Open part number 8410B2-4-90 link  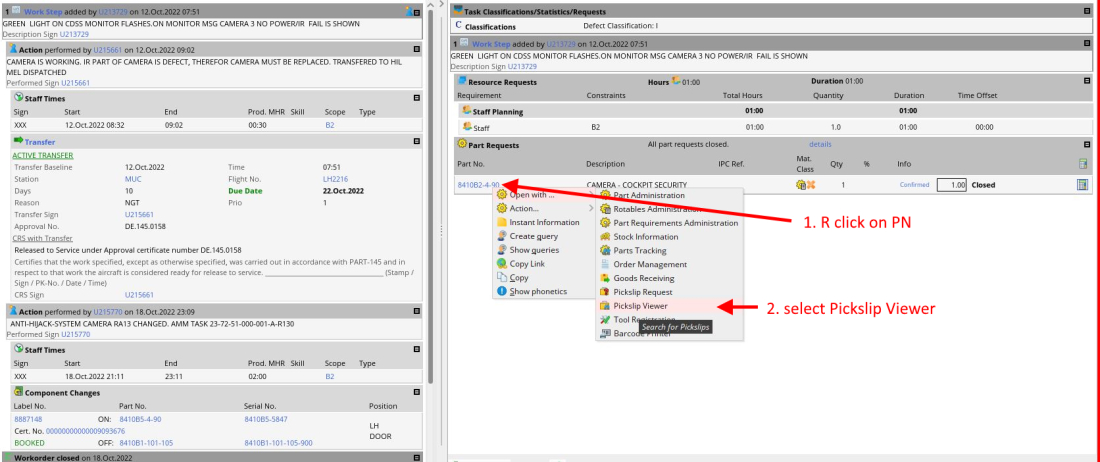coord(478,185)
